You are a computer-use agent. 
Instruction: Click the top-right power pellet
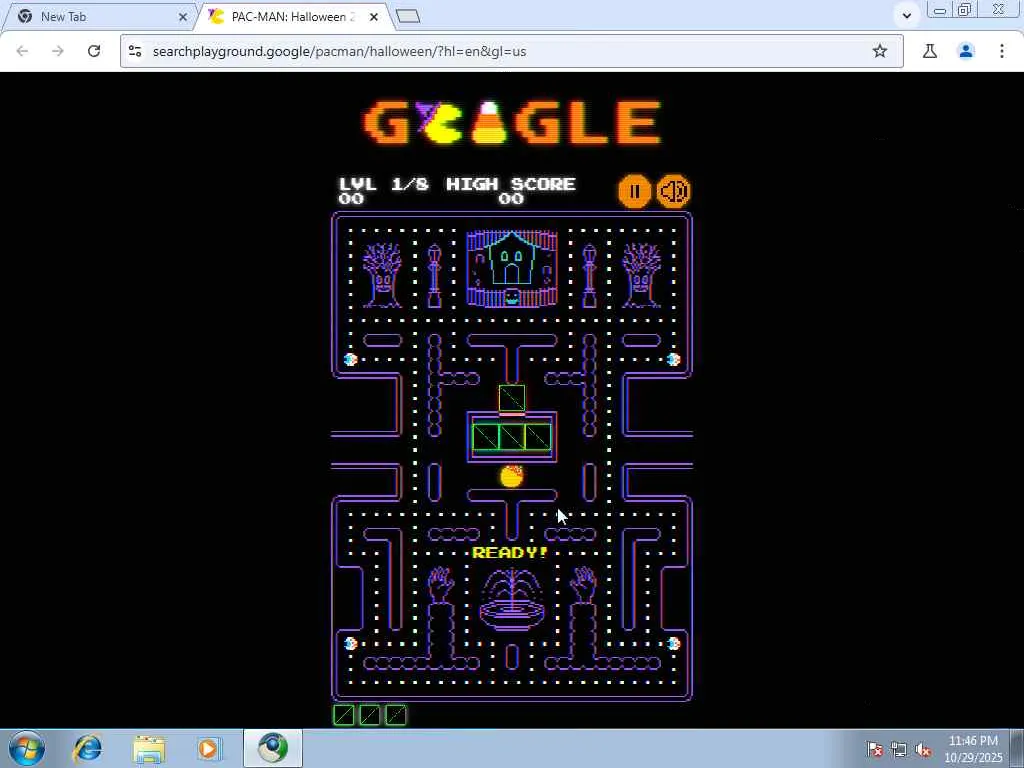coord(673,359)
